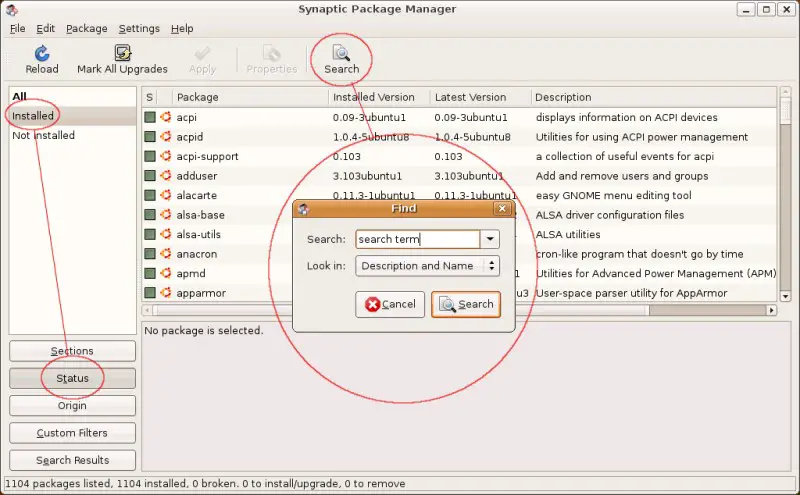Click the Cancel button in Find dialog
Screen dimensions: 800x495
[x=390, y=304]
